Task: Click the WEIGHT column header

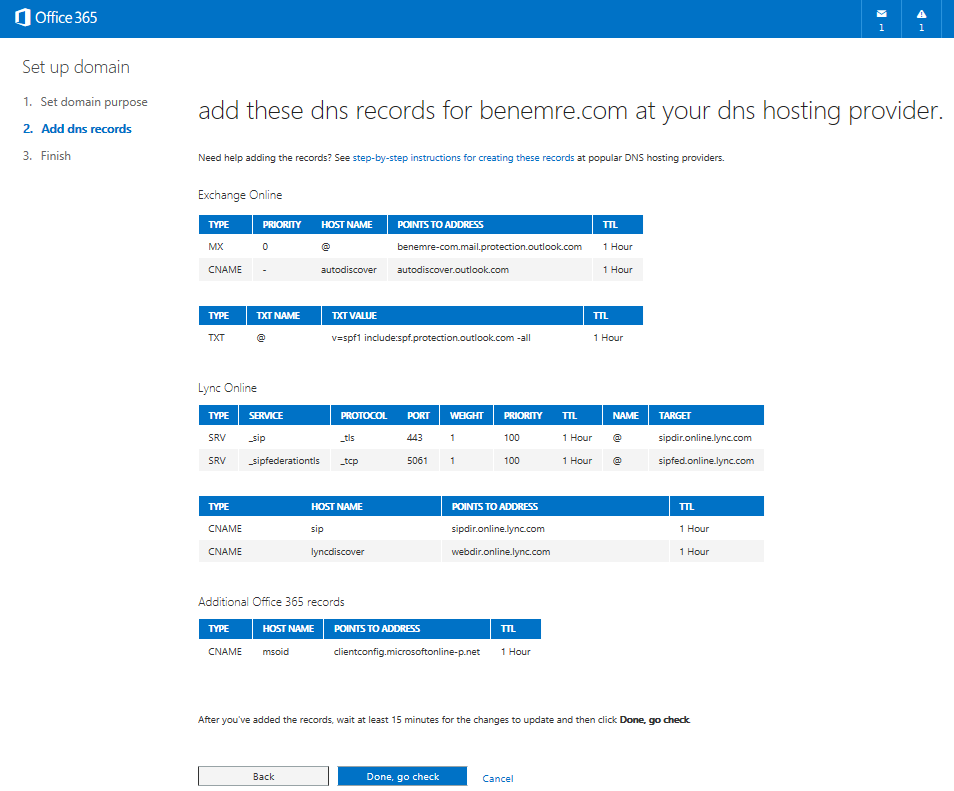Action: click(x=466, y=416)
